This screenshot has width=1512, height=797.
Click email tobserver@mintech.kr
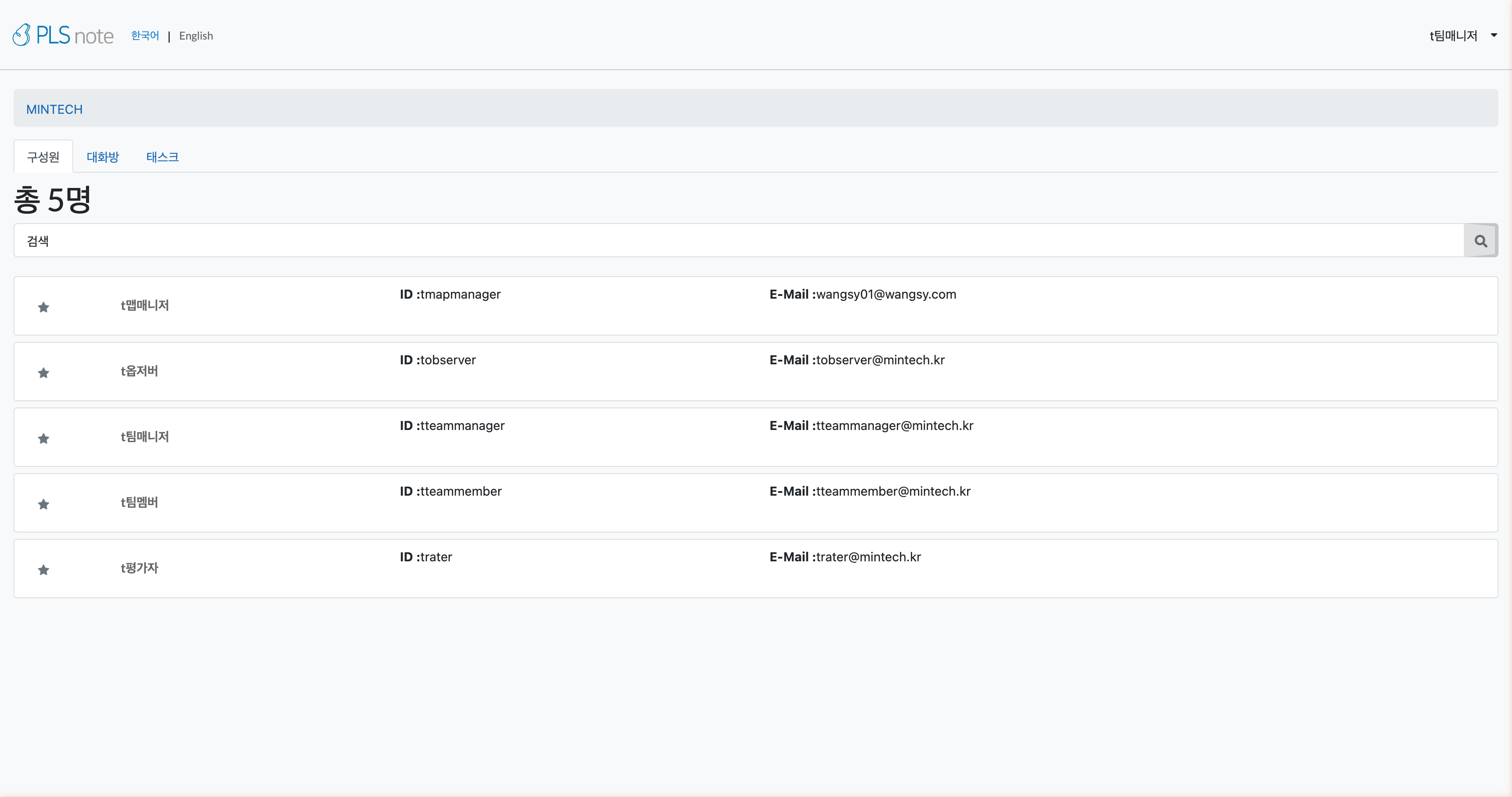(880, 360)
